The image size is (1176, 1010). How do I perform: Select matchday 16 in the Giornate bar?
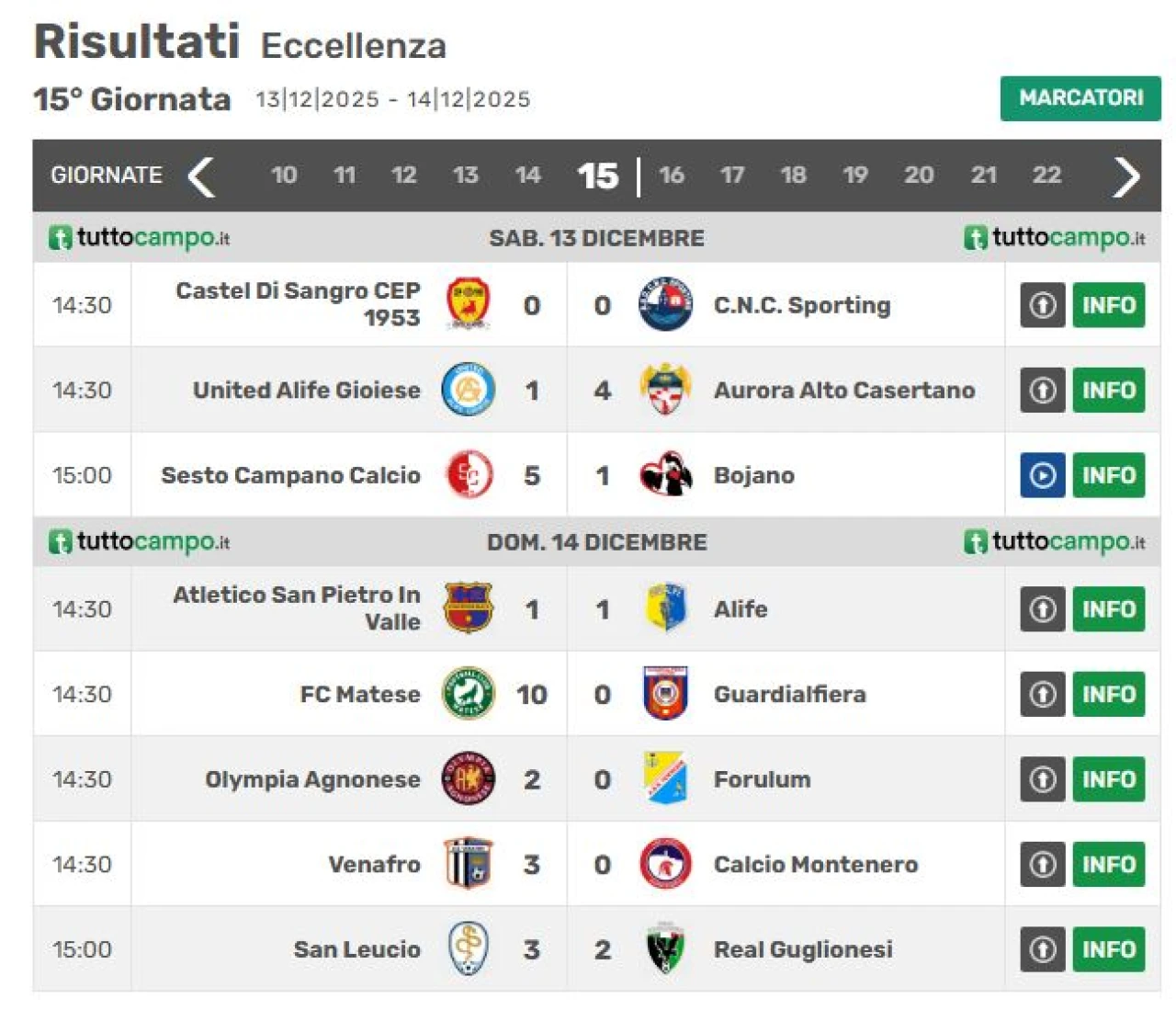tap(672, 176)
